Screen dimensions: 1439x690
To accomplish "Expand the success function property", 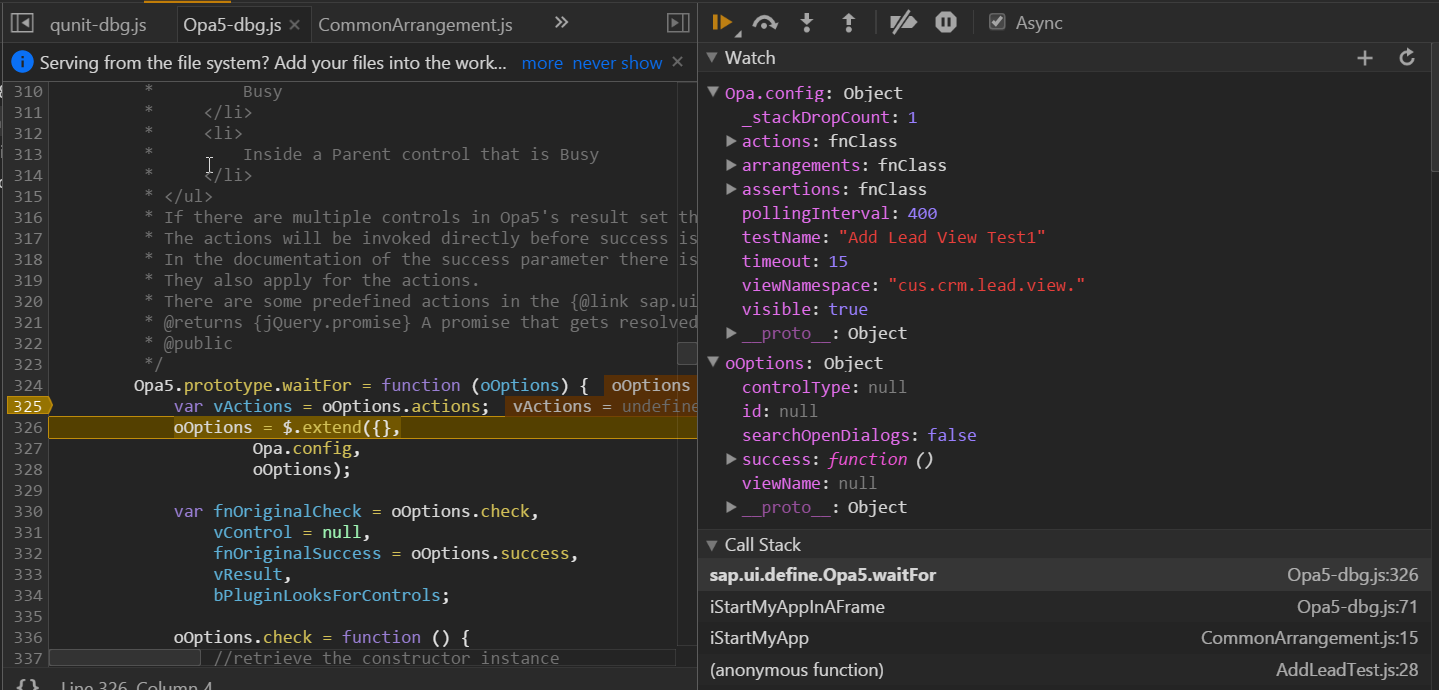I will pyautogui.click(x=731, y=459).
